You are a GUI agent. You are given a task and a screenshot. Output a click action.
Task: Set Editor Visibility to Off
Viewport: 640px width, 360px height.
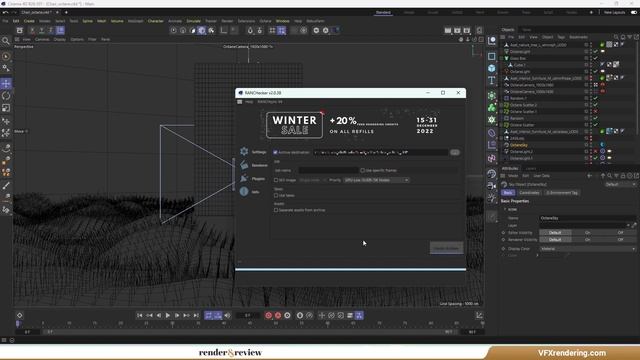click(620, 233)
